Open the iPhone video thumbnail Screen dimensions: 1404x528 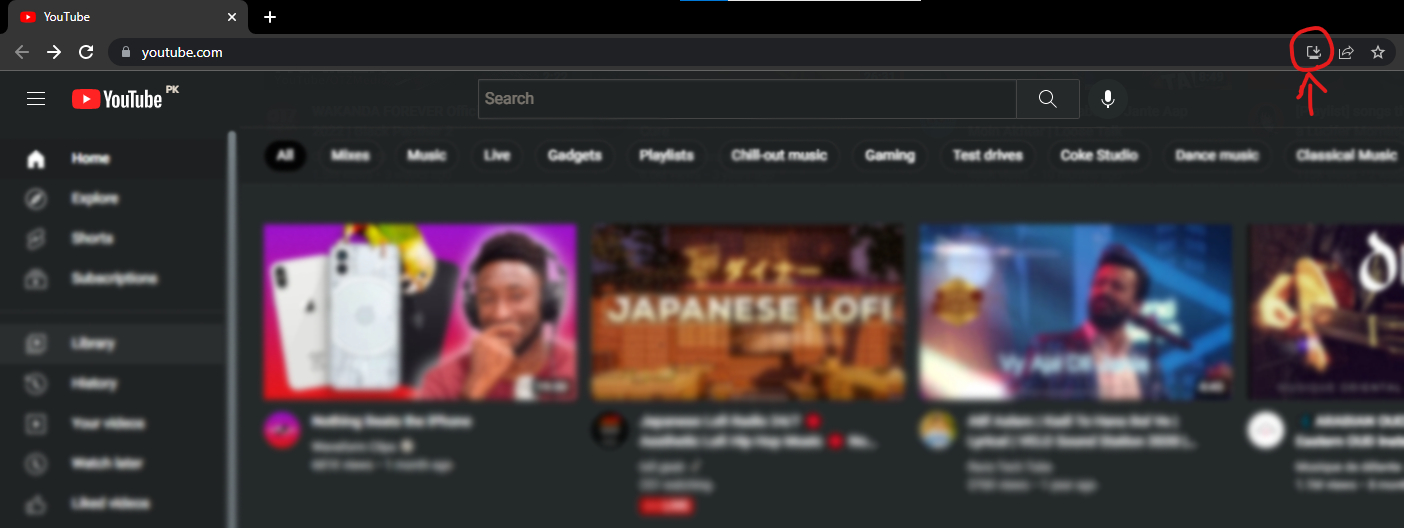tap(420, 312)
